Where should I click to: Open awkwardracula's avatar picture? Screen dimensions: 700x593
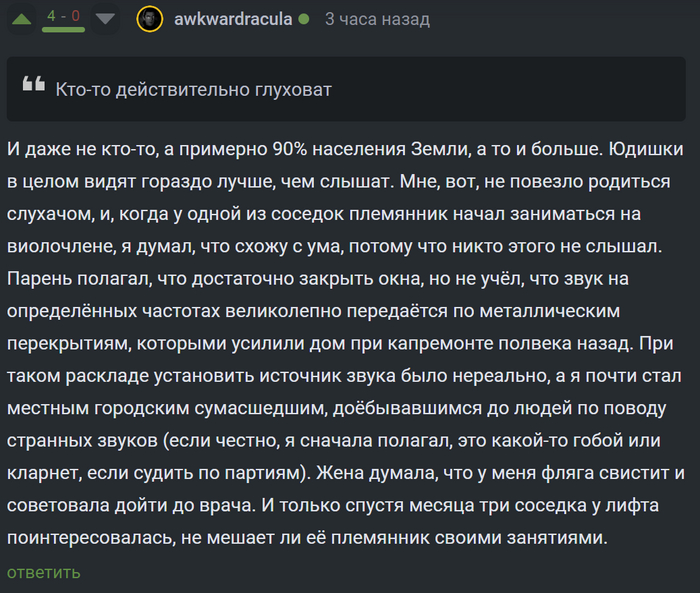(150, 19)
